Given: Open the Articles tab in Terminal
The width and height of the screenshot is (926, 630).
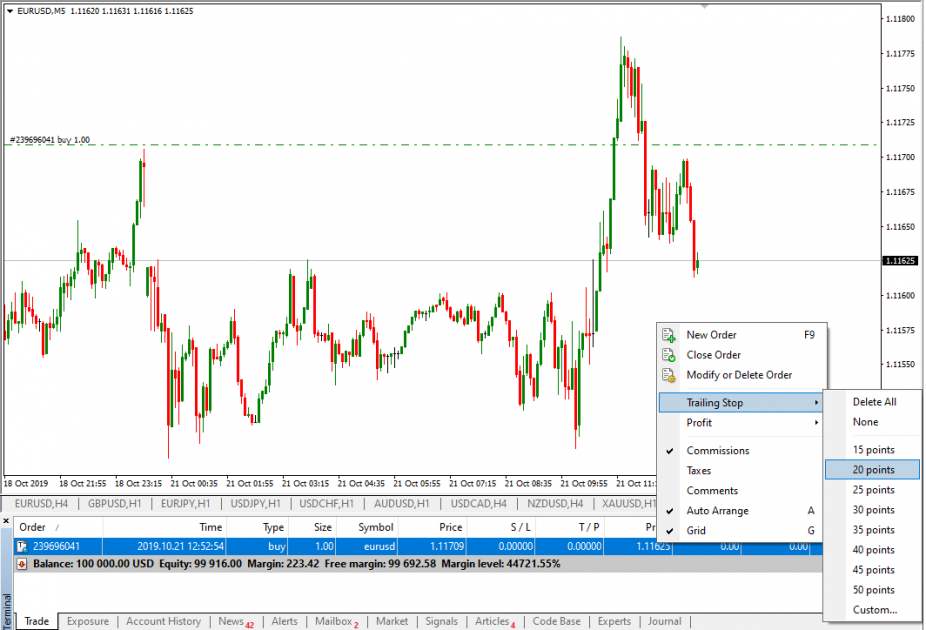Looking at the screenshot, I should [x=494, y=622].
